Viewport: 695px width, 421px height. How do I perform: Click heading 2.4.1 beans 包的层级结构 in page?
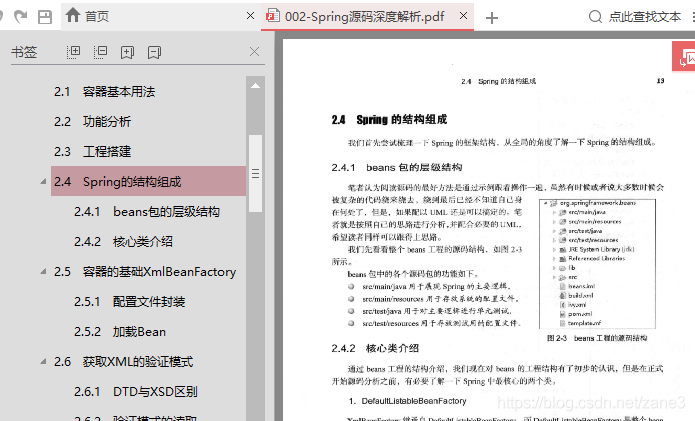tap(397, 168)
